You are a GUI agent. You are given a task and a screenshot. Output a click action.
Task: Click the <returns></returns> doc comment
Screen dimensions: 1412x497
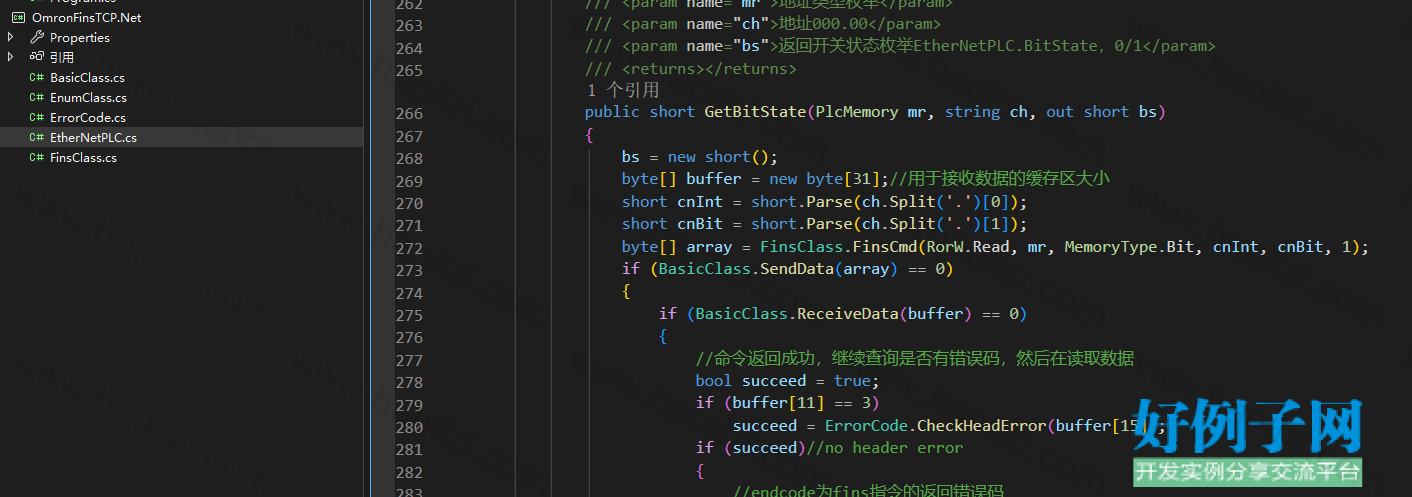point(709,68)
